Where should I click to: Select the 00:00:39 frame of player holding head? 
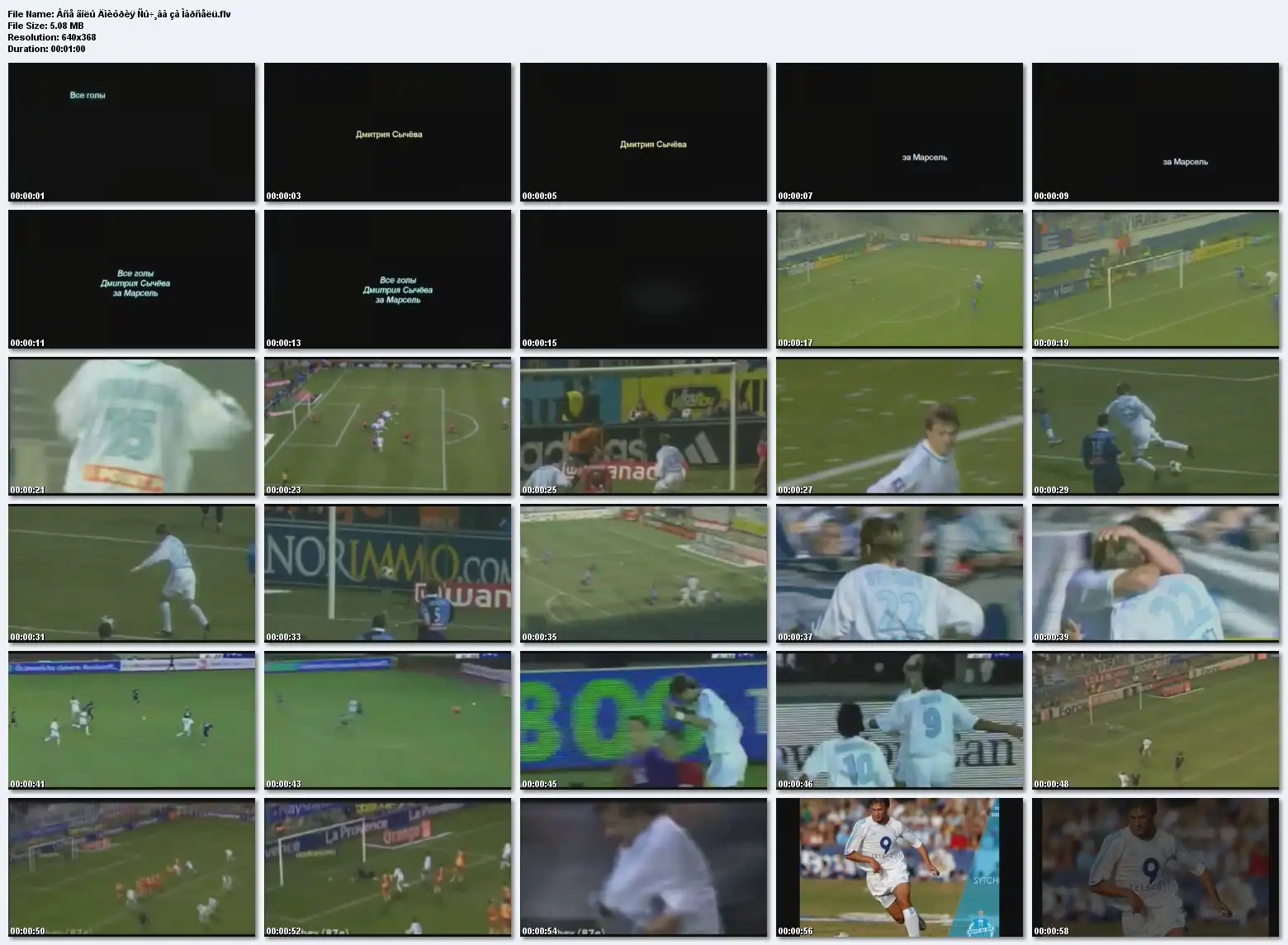[x=1155, y=573]
